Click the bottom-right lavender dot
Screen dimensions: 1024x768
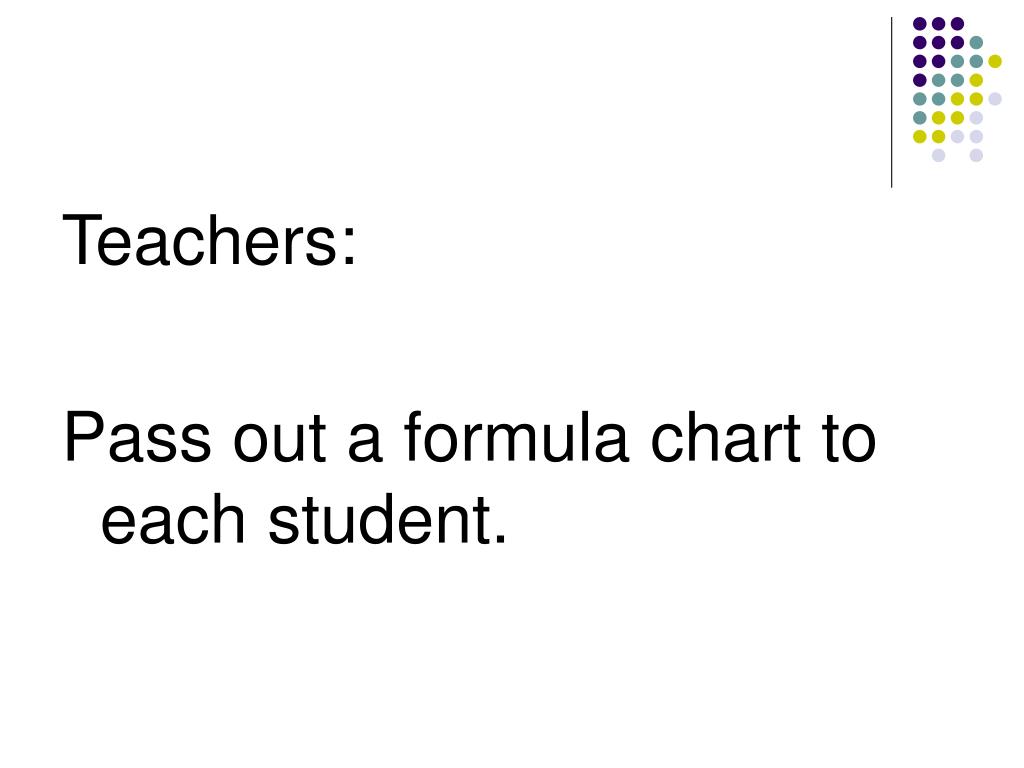(976, 155)
